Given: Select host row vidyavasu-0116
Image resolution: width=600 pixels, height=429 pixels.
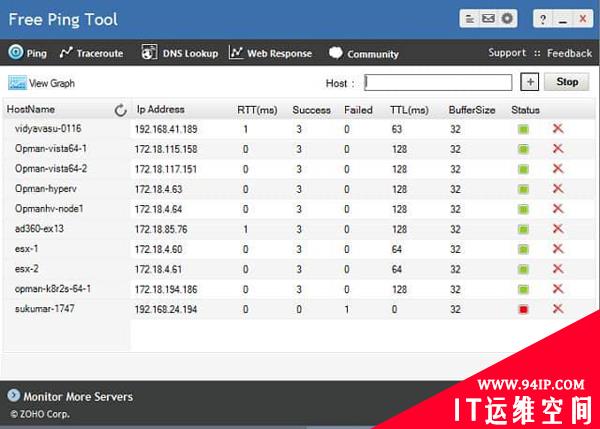Looking at the screenshot, I should click(299, 129).
